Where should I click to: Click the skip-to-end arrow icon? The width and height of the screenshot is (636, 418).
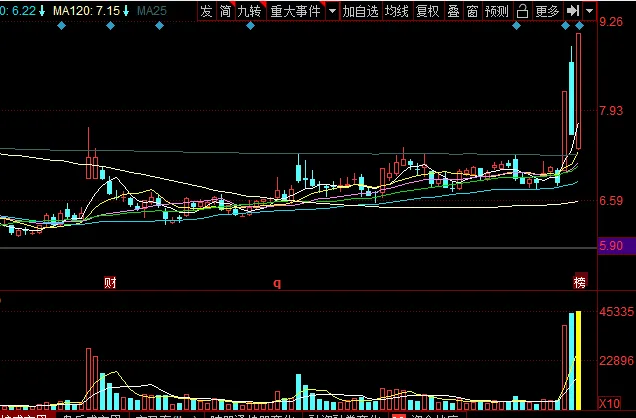(x=572, y=11)
